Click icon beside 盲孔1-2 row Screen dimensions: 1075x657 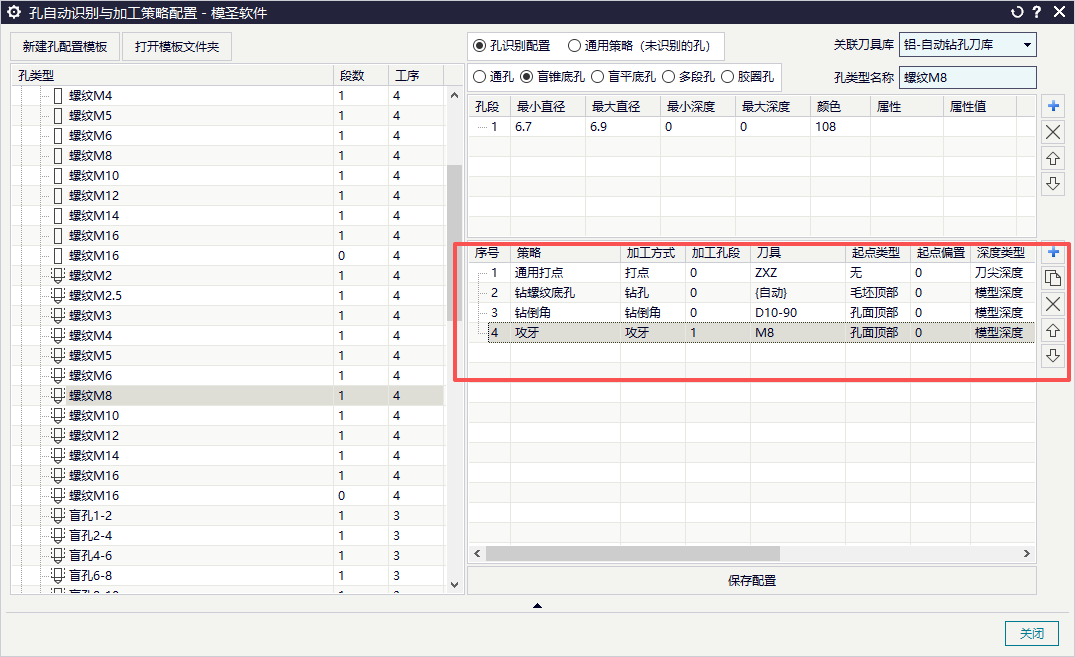tap(58, 516)
